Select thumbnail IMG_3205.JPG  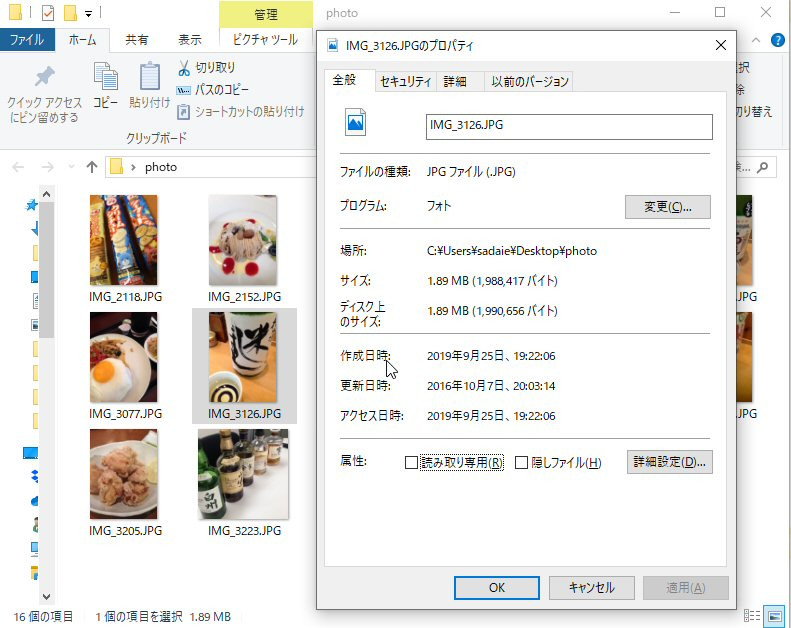124,474
